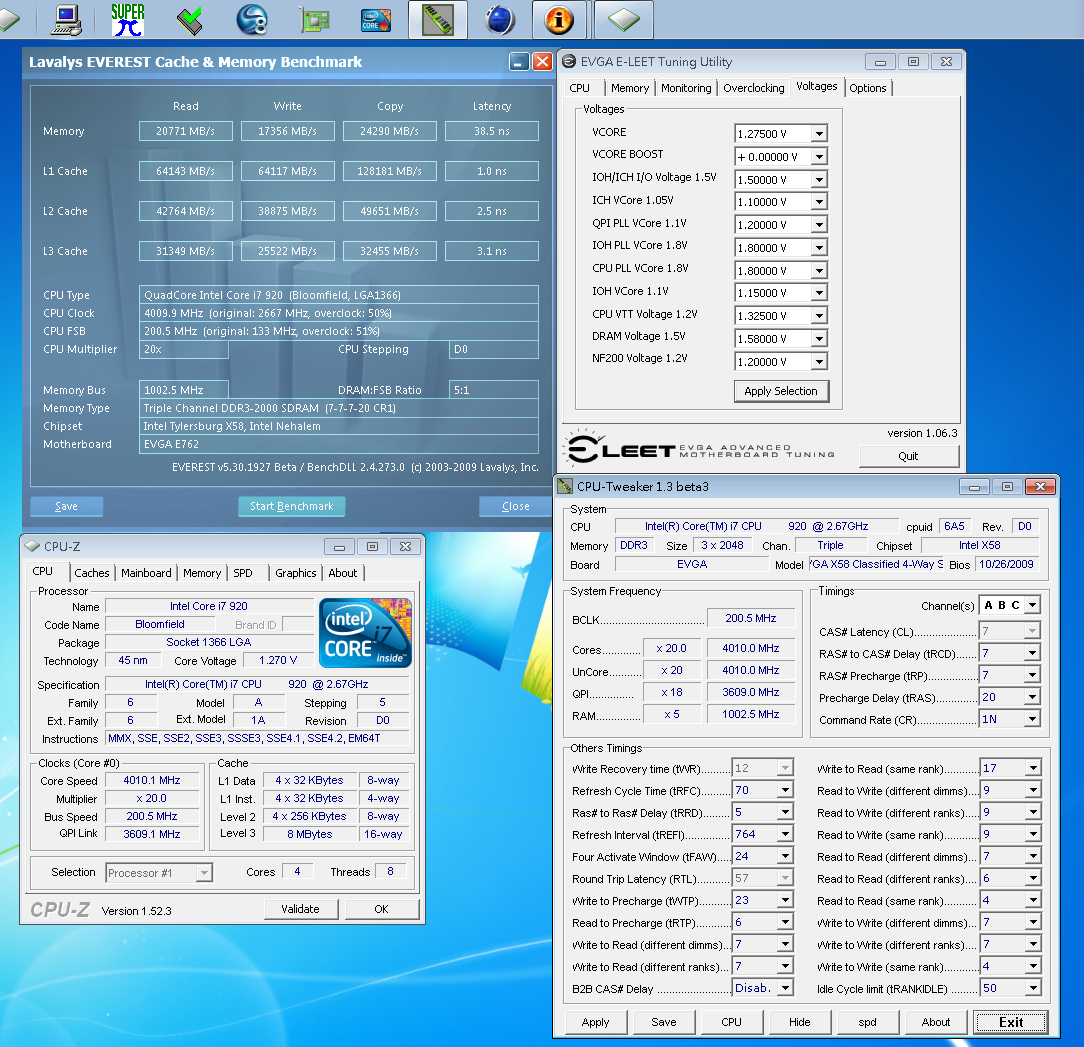The image size is (1084, 1047).
Task: Click Validate in CPU-Z
Action: point(300,909)
